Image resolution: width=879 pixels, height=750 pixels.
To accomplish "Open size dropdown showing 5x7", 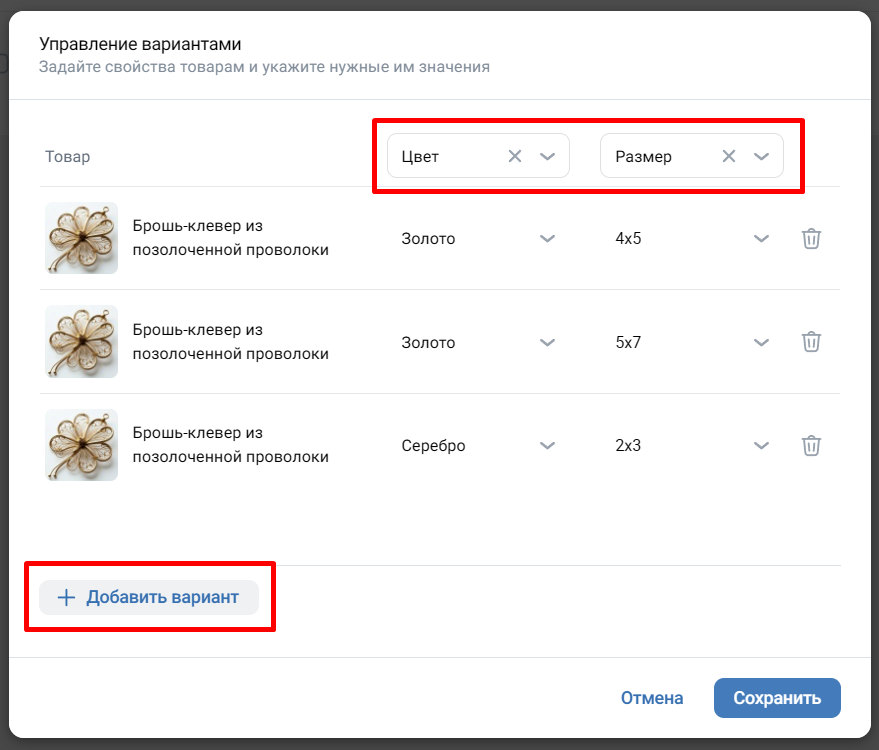I will coord(761,342).
